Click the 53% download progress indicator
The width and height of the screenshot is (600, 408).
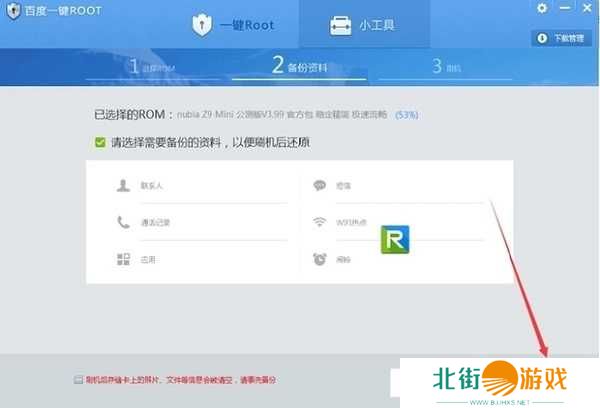tap(407, 115)
